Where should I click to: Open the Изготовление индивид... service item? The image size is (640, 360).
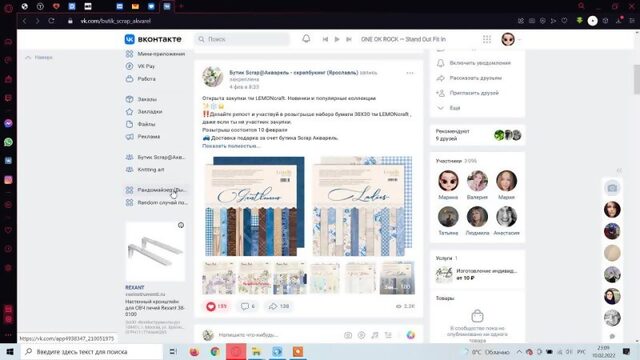[x=476, y=274]
